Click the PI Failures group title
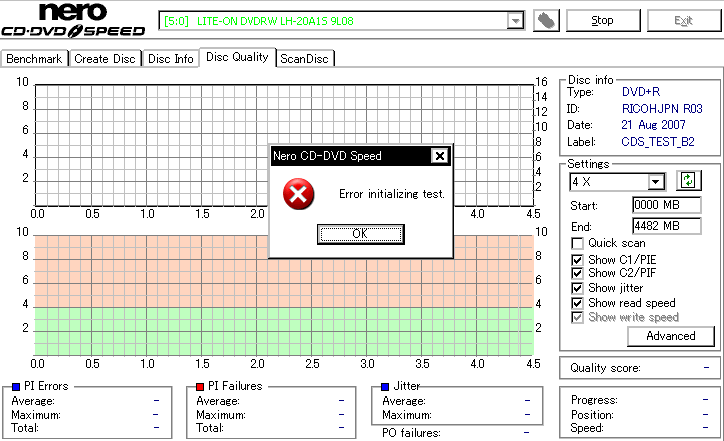The image size is (724, 441). click(235, 386)
